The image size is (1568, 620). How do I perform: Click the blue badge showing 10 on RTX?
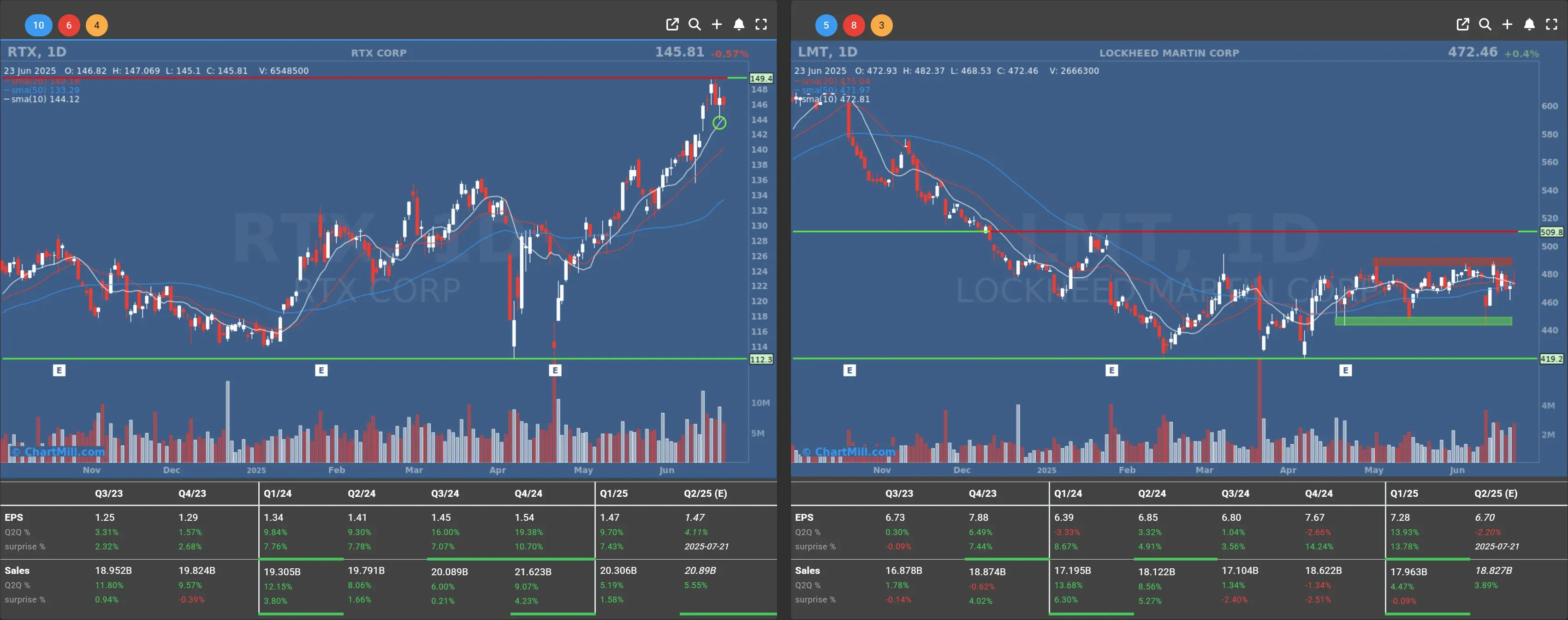pyautogui.click(x=38, y=25)
